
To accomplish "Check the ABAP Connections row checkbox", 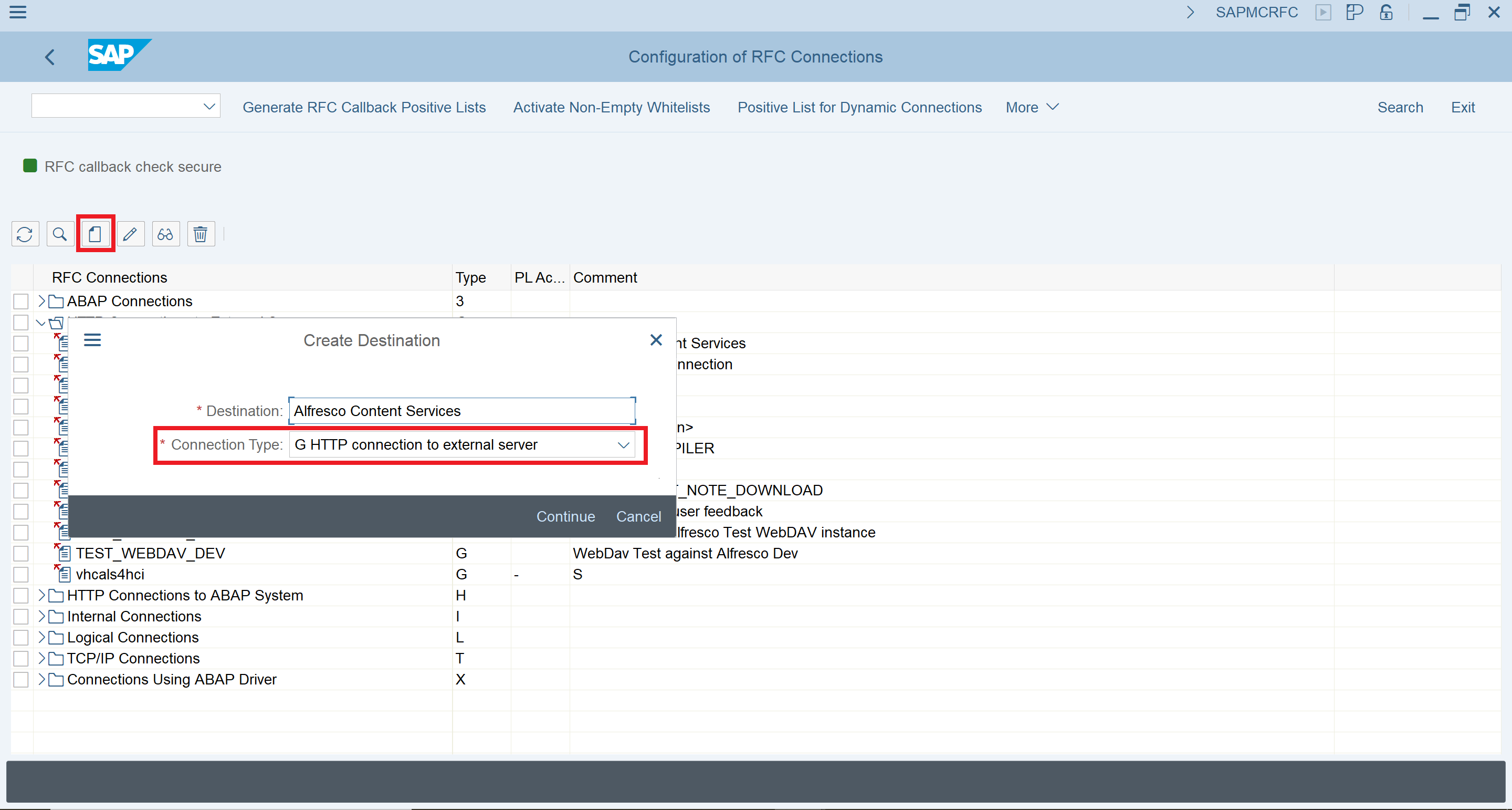I will pos(21,302).
